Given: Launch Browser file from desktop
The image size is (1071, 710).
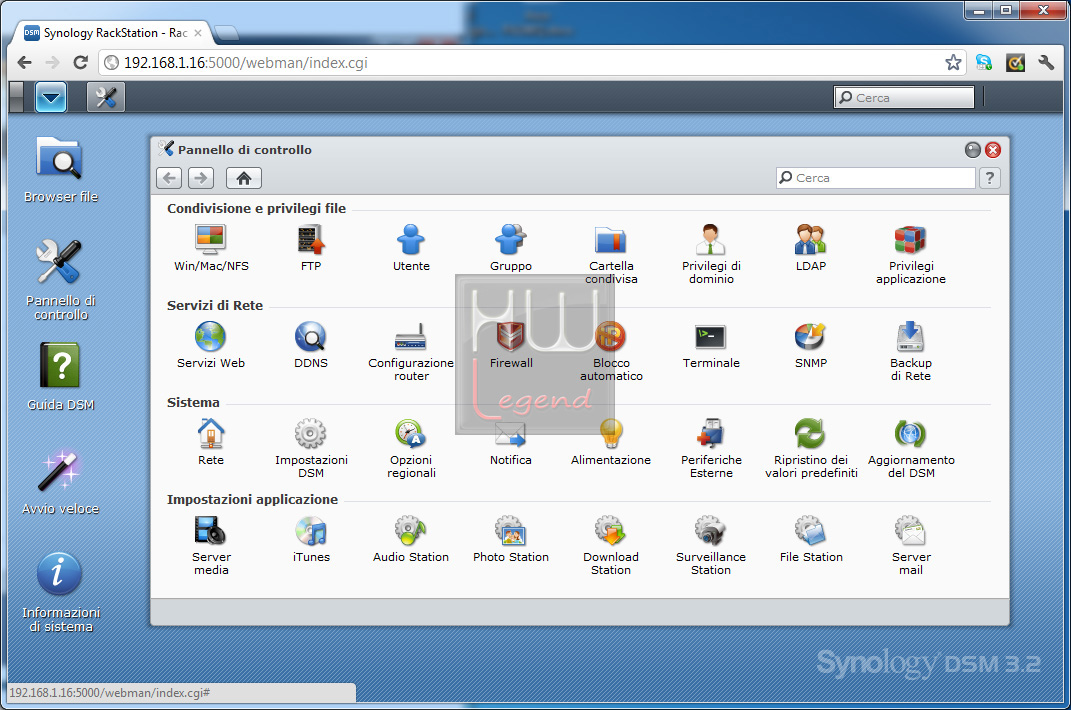Looking at the screenshot, I should click(61, 169).
